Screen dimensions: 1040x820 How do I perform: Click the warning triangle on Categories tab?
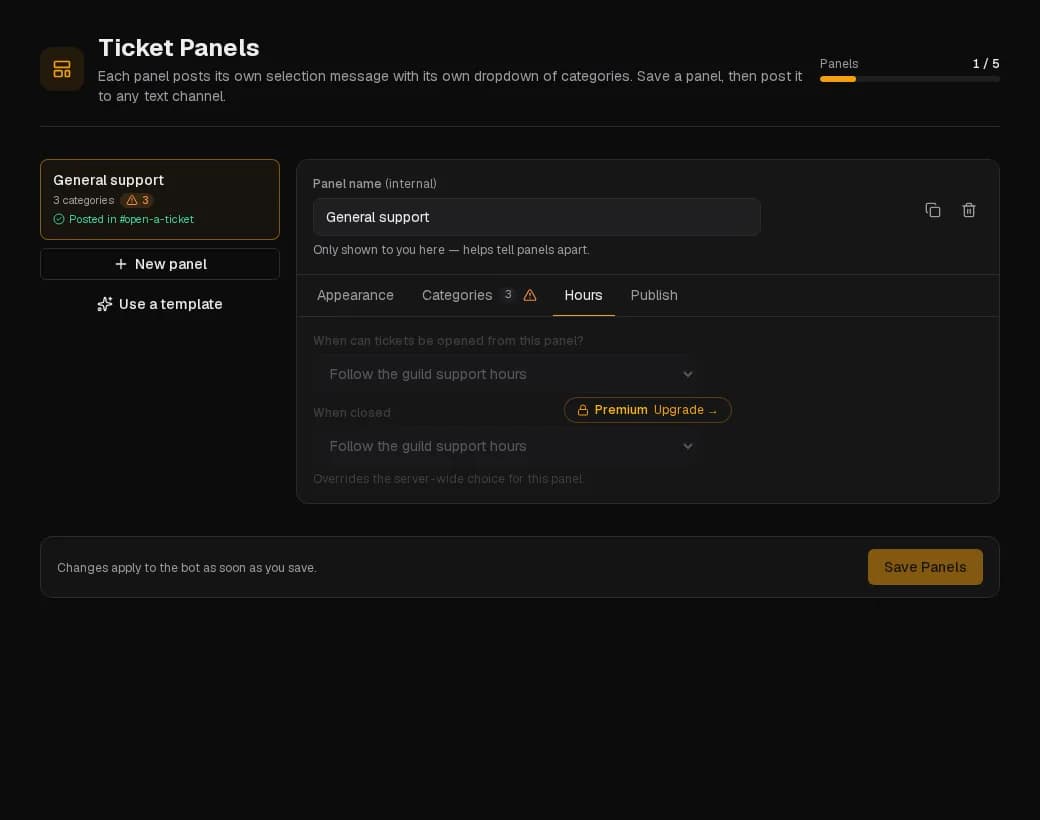click(529, 295)
